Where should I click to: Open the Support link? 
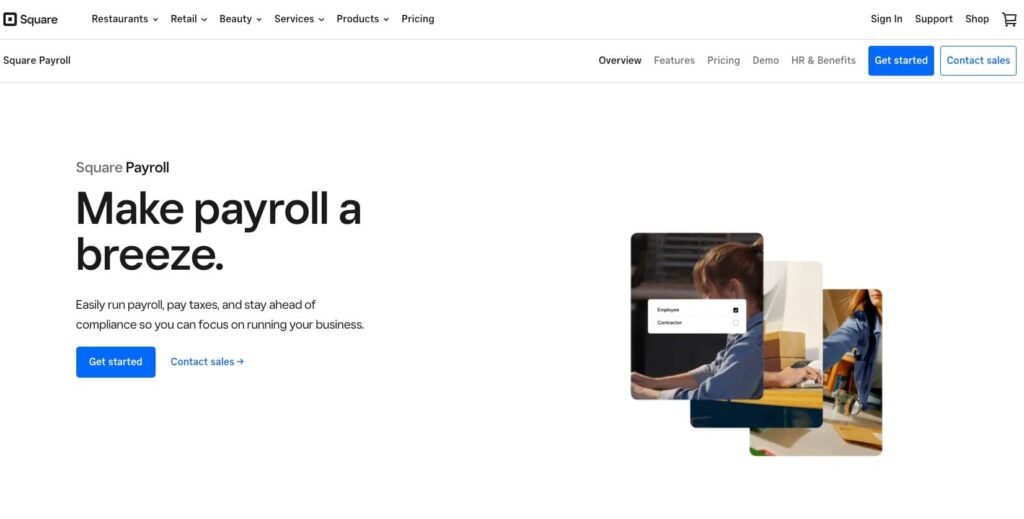933,19
